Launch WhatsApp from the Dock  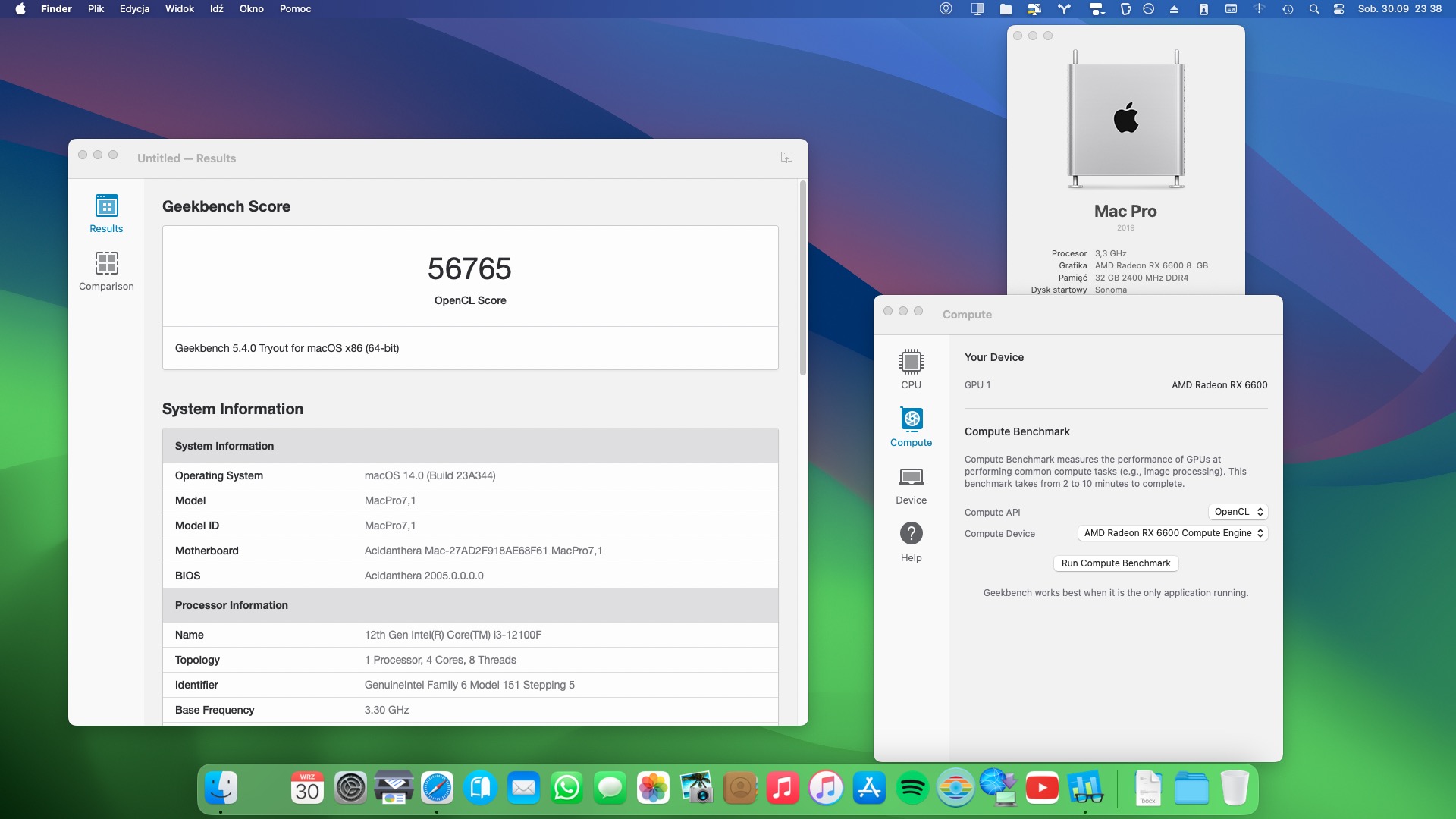tap(566, 789)
